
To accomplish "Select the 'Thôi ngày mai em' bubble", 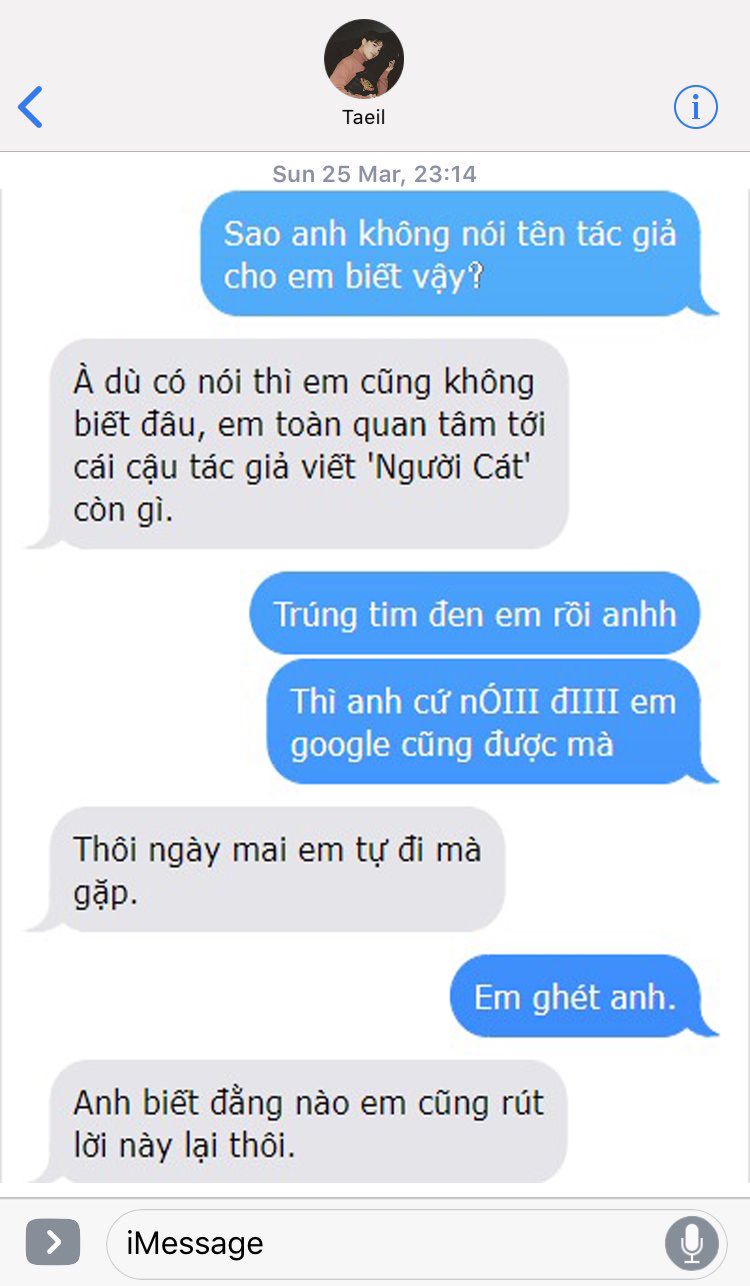I will click(x=266, y=870).
